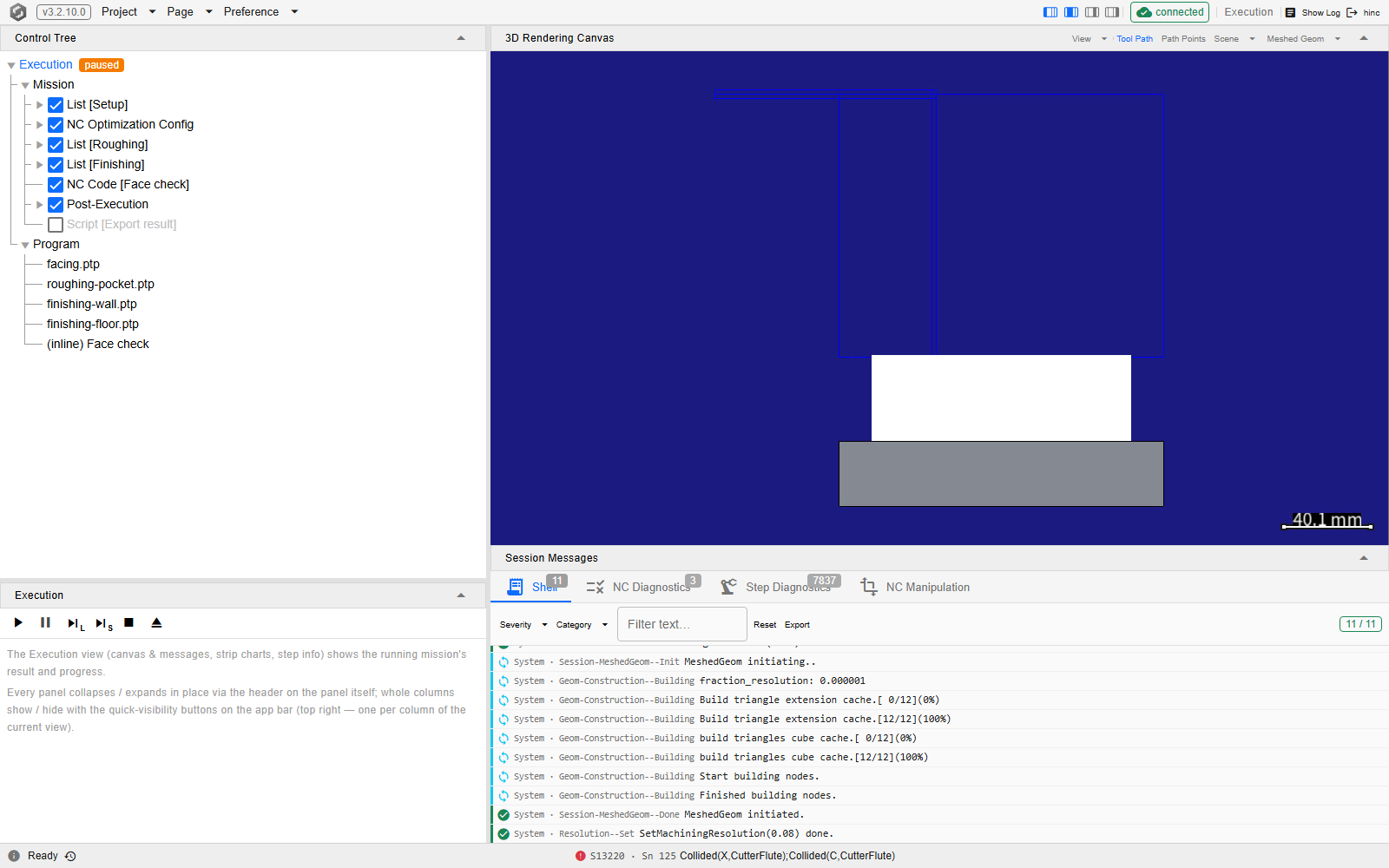
Task: Collapse the 3D Rendering Canvas panel
Action: 1364,38
